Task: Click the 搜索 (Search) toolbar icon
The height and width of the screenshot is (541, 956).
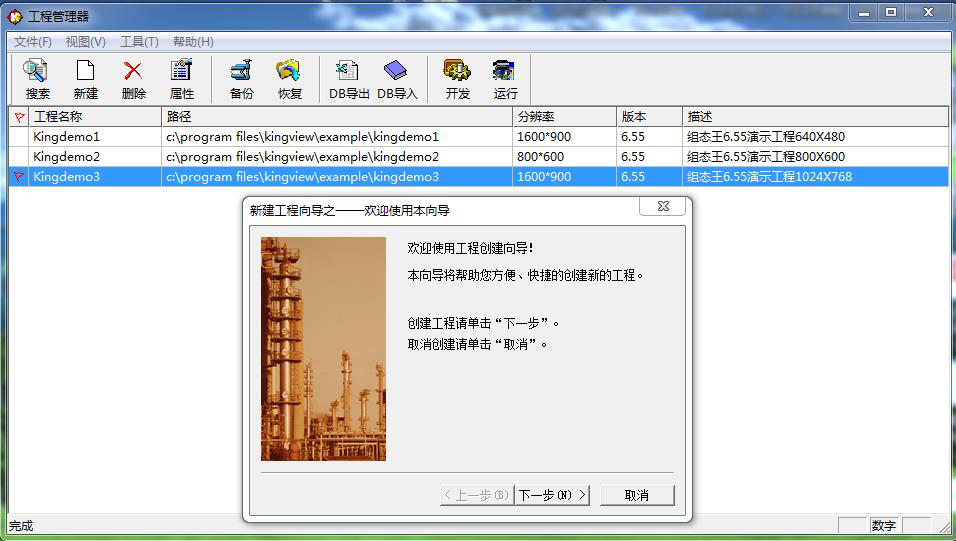Action: pos(37,79)
